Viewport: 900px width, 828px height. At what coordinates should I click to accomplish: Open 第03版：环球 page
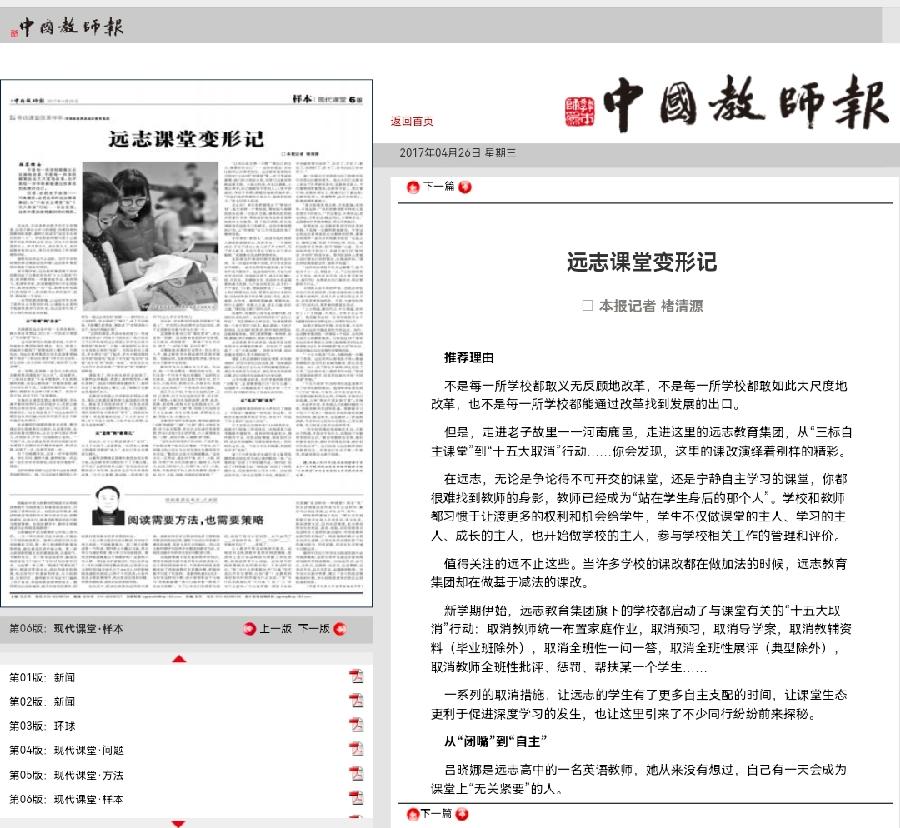[x=42, y=726]
